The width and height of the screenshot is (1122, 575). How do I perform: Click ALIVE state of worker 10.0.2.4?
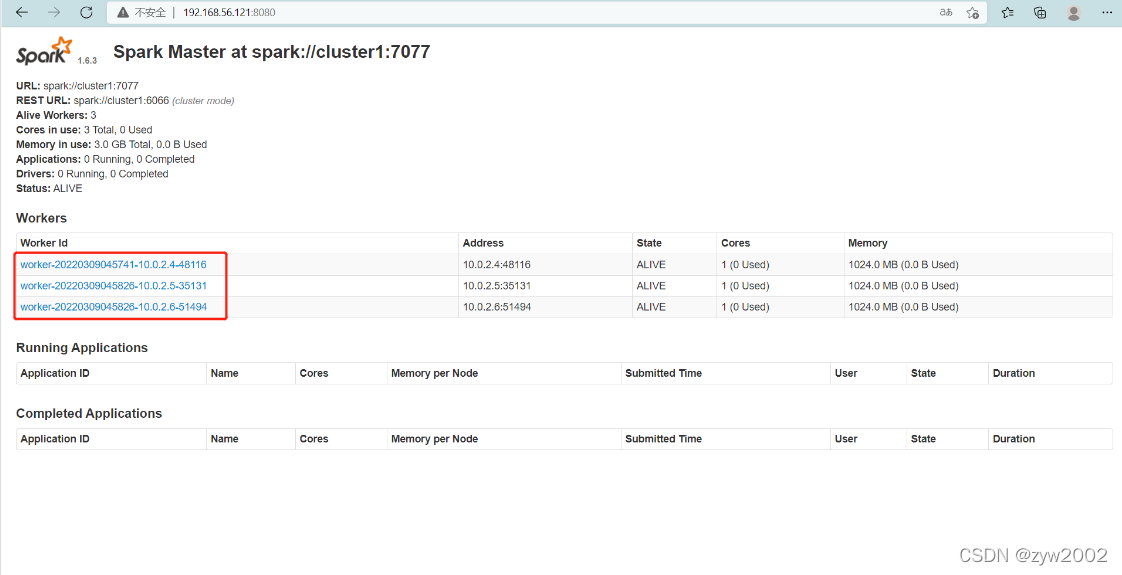[651, 265]
